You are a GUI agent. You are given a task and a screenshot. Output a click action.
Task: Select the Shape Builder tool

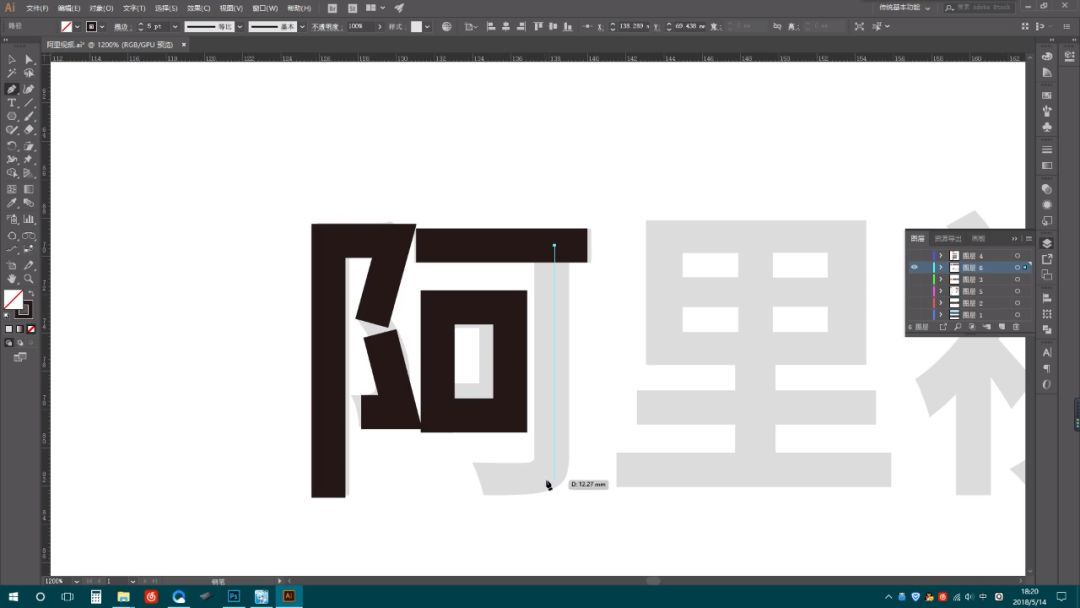click(x=12, y=174)
